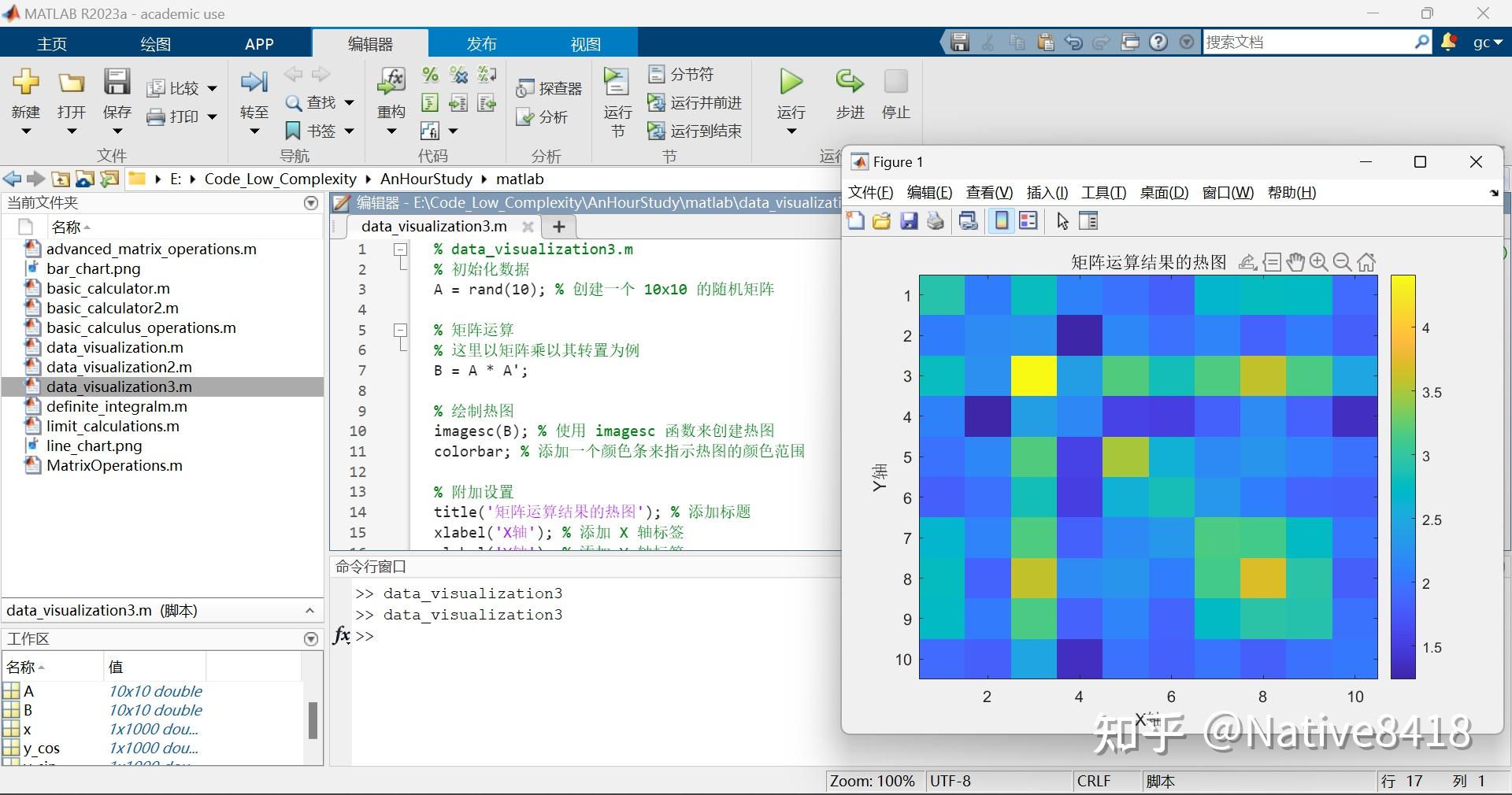Screen dimensions: 1512x795
Task: Click the green 运行 (Run) play icon
Action: coord(791,81)
